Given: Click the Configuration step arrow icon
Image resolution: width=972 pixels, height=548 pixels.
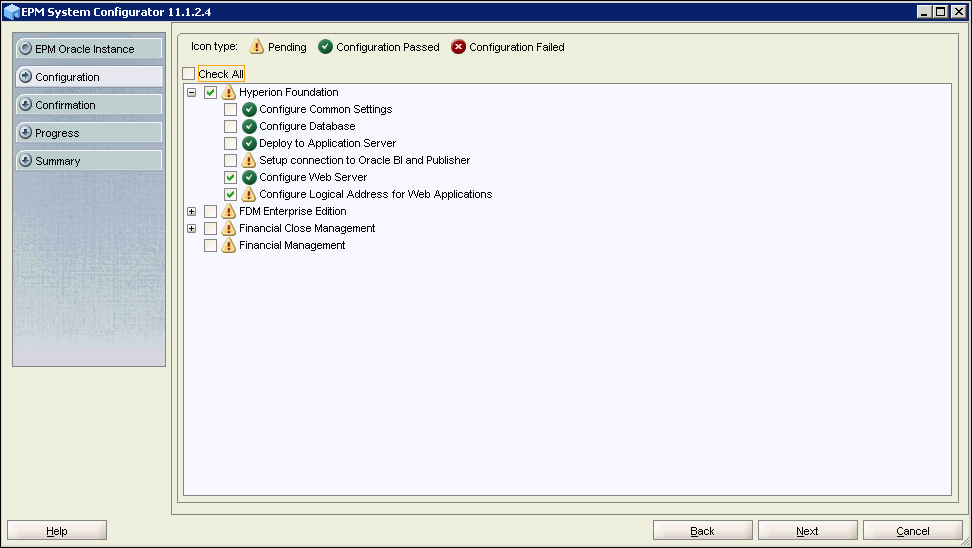Looking at the screenshot, I should tap(25, 76).
